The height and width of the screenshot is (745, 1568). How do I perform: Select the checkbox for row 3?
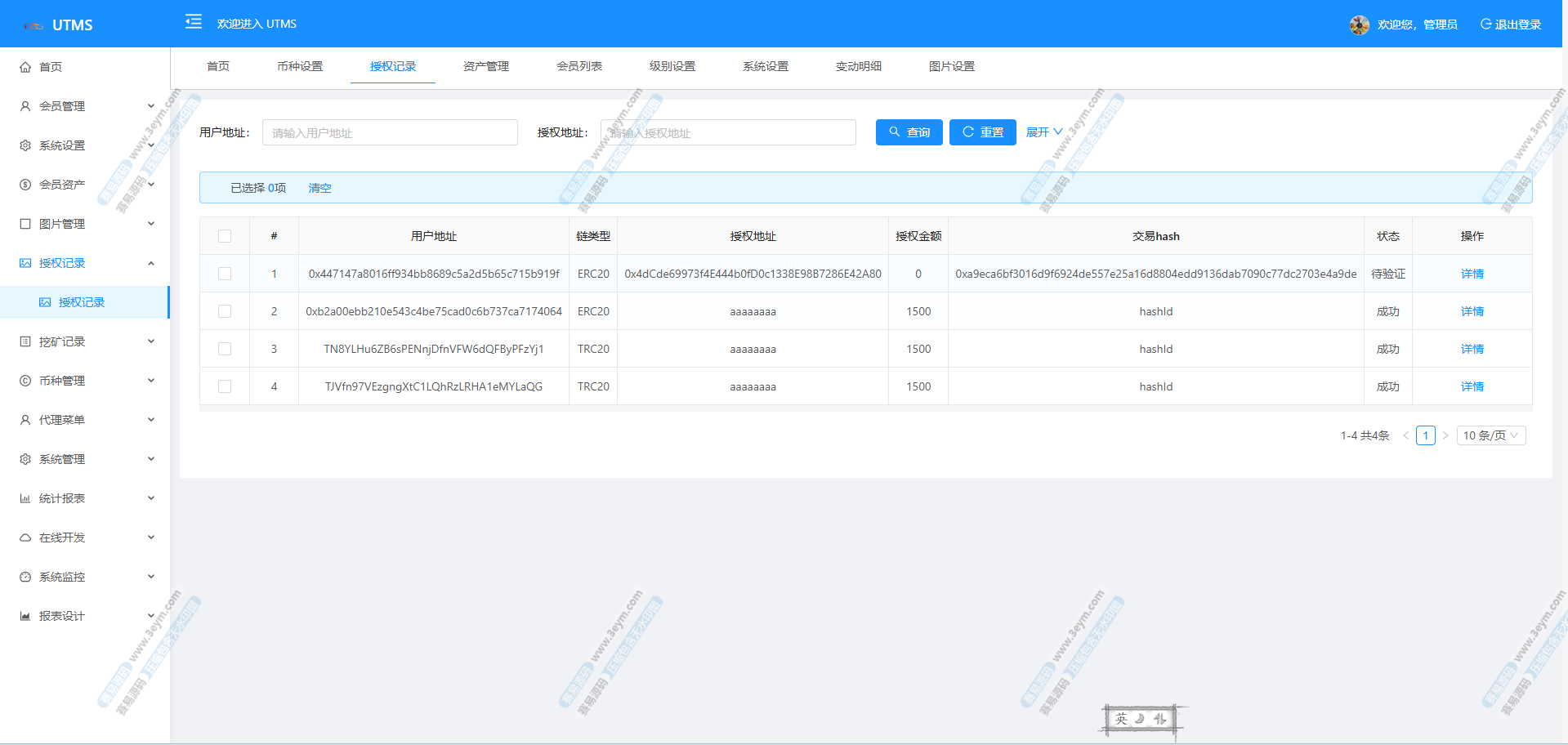click(x=225, y=349)
